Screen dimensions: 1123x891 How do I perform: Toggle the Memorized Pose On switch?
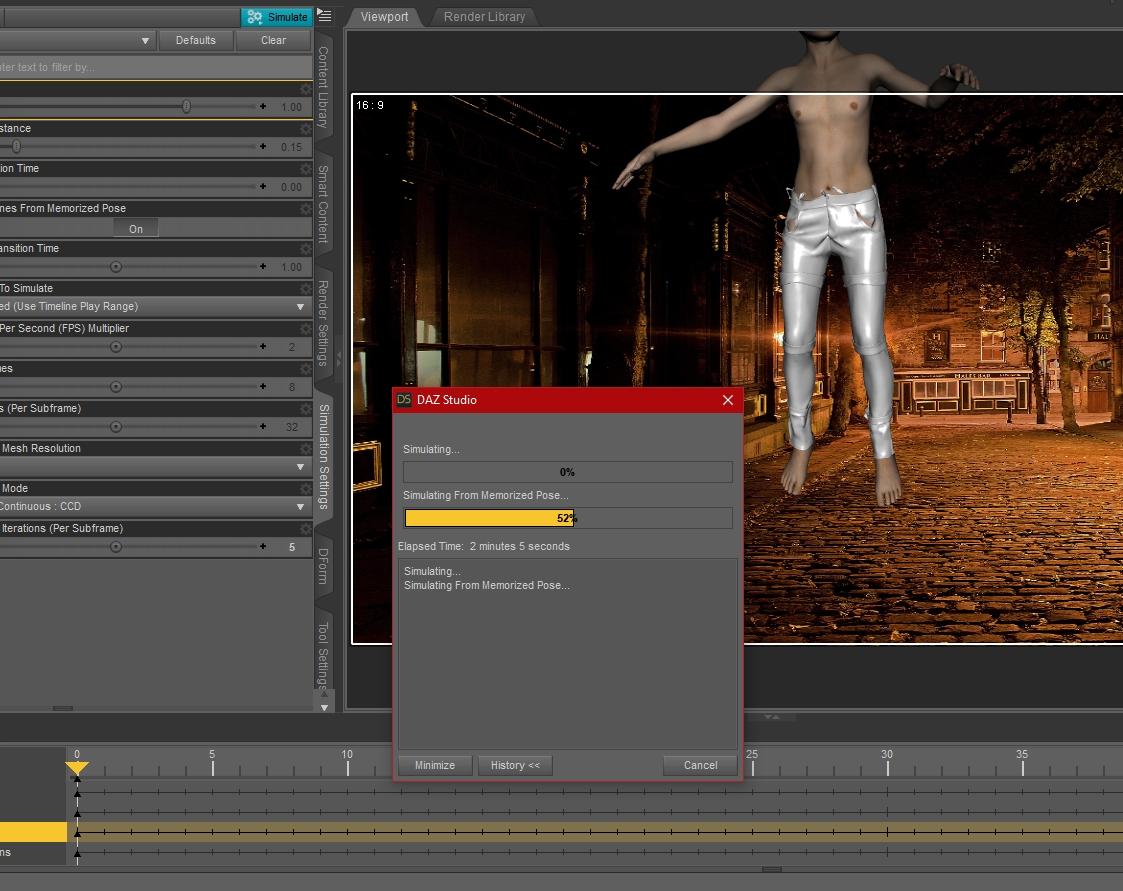[136, 229]
